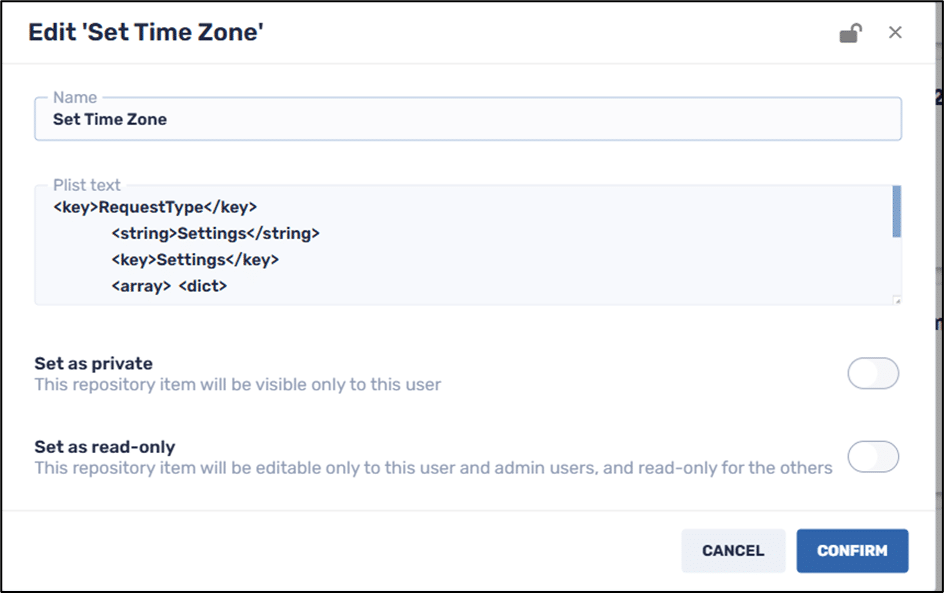Confirm the Set Time Zone edits
Image resolution: width=944 pixels, height=593 pixels.
point(852,551)
